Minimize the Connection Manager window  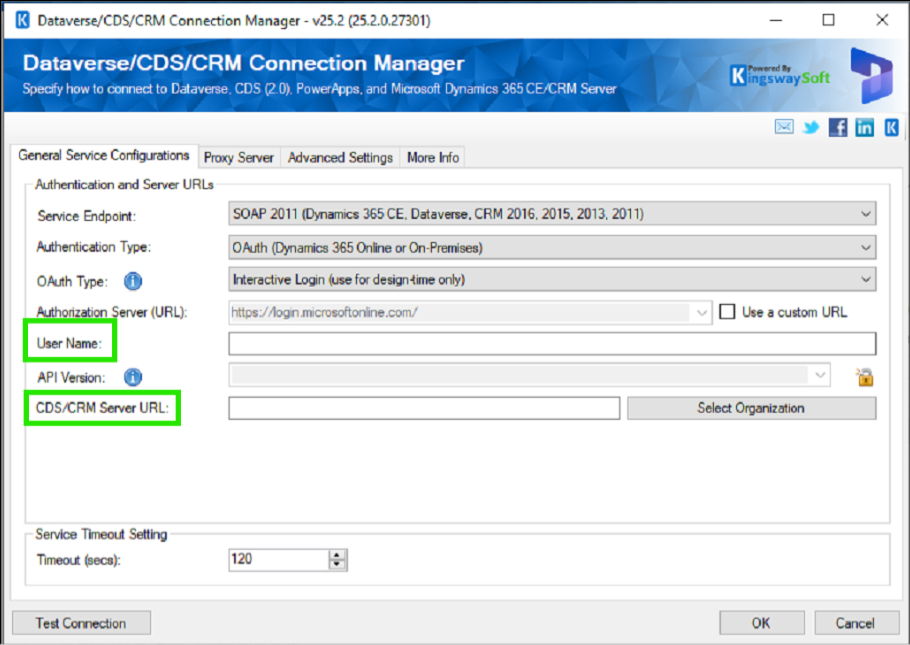pos(776,20)
